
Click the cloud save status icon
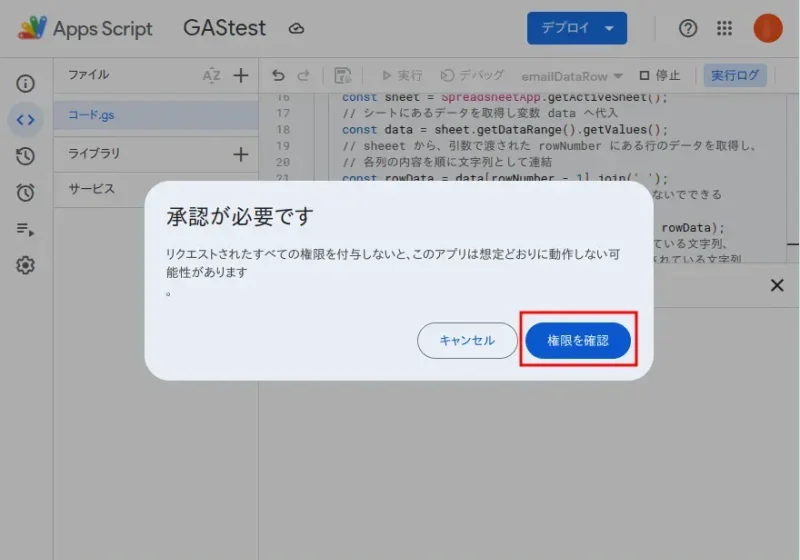coord(296,29)
